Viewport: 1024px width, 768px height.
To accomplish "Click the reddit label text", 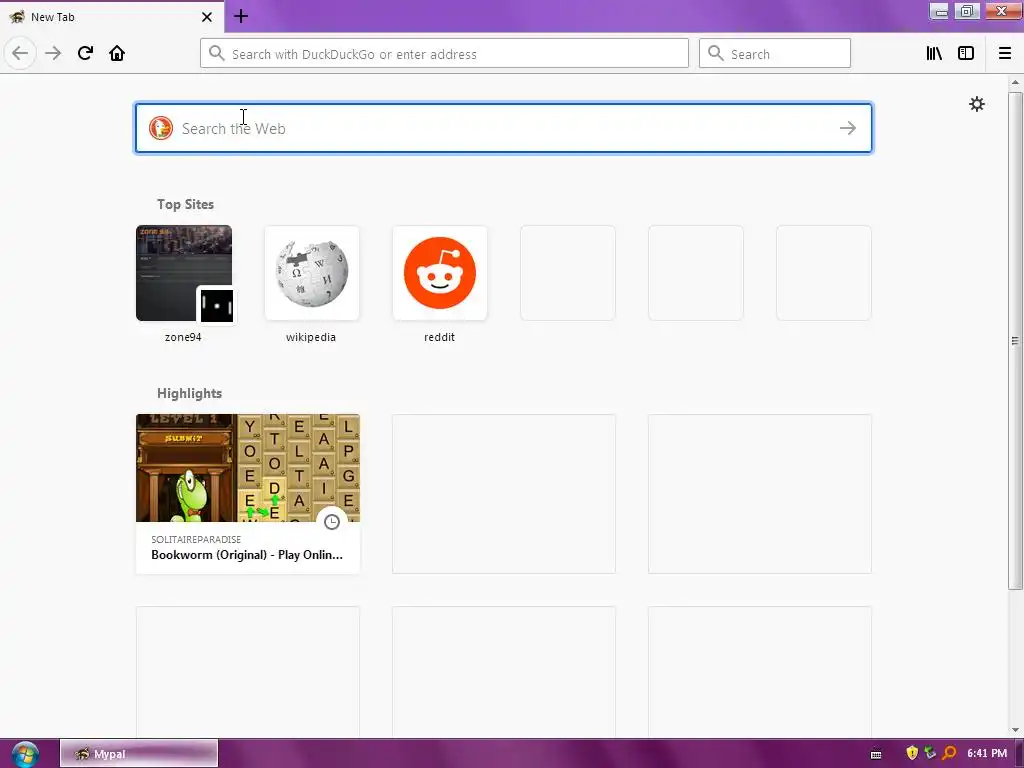I will click(440, 337).
